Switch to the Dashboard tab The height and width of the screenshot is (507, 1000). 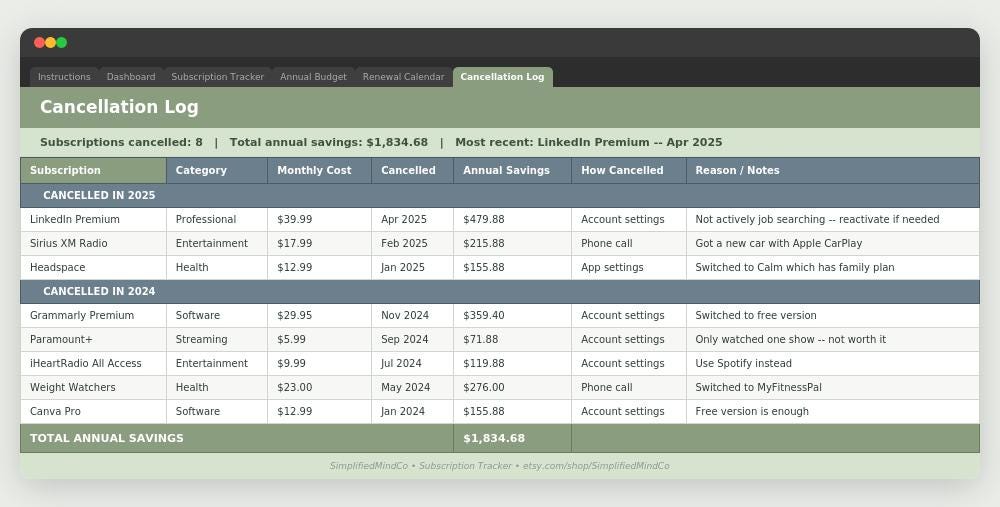[131, 77]
